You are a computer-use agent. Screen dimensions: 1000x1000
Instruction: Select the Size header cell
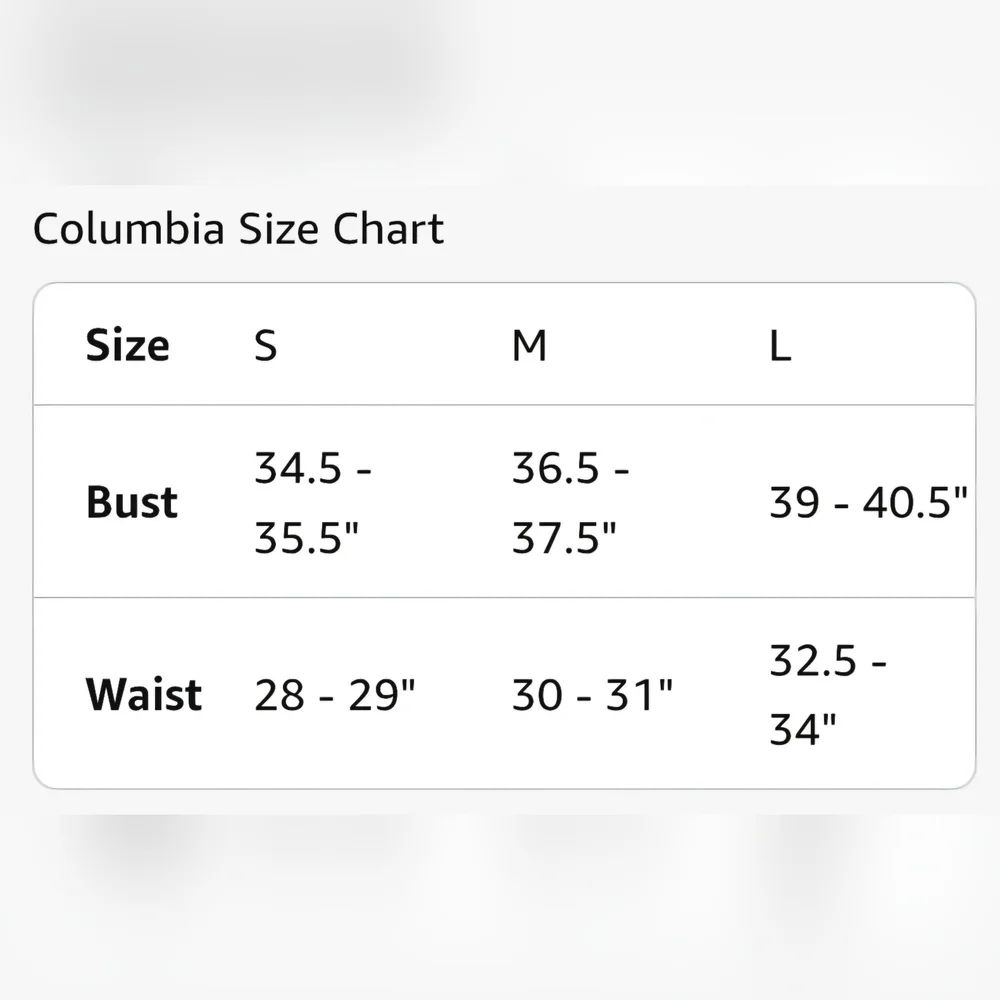127,346
